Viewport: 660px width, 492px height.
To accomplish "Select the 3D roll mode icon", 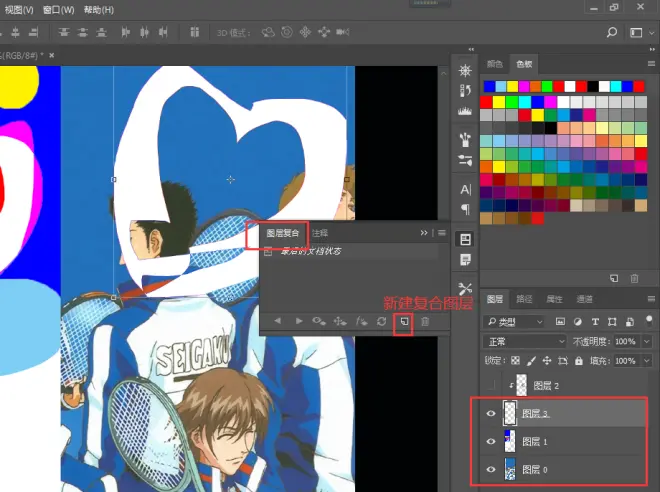I will point(287,32).
